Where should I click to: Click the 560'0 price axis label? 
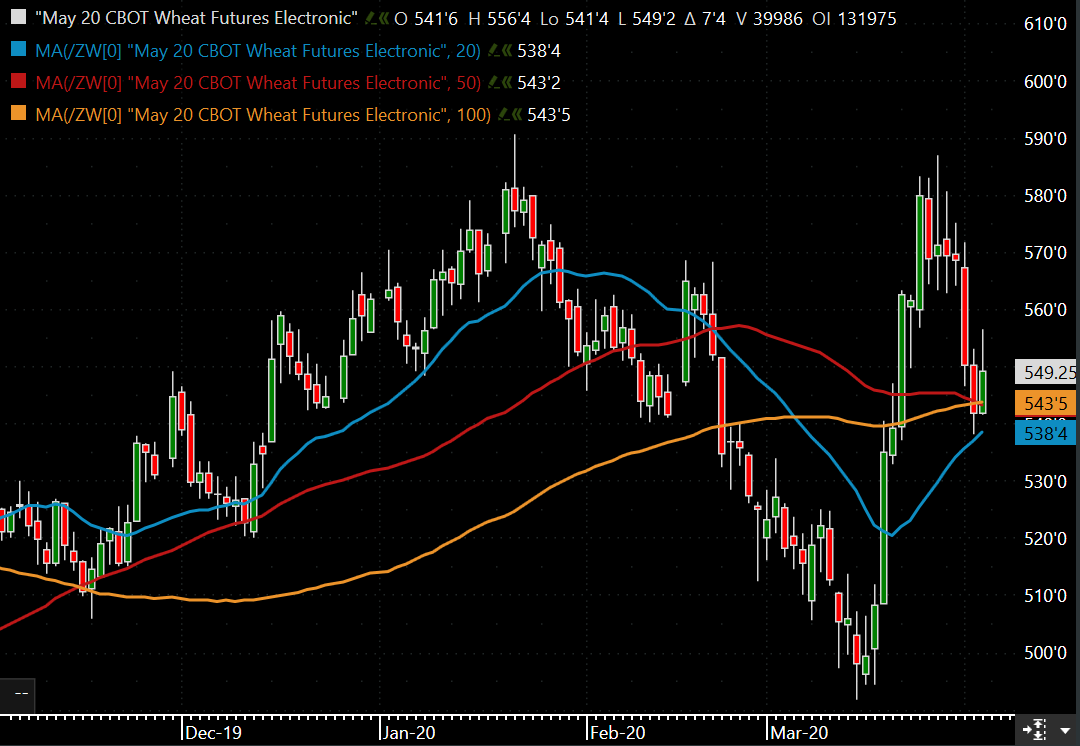1046,310
